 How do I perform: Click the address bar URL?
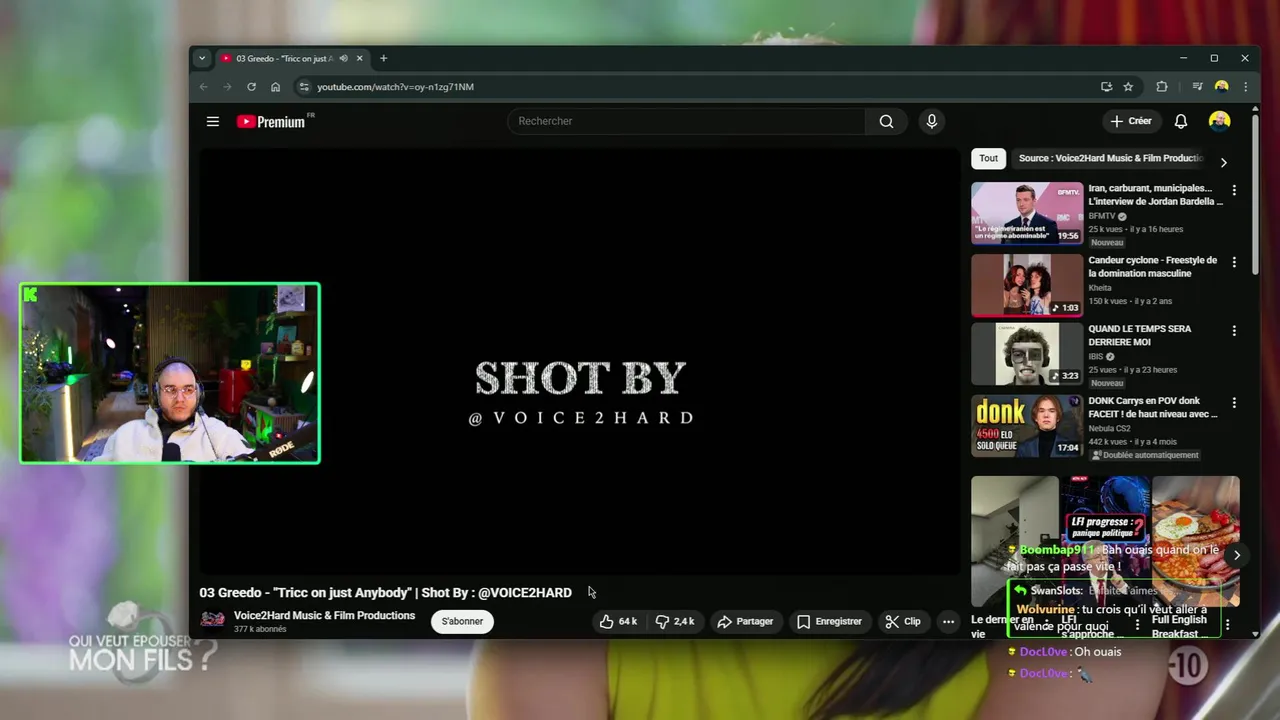pos(395,87)
